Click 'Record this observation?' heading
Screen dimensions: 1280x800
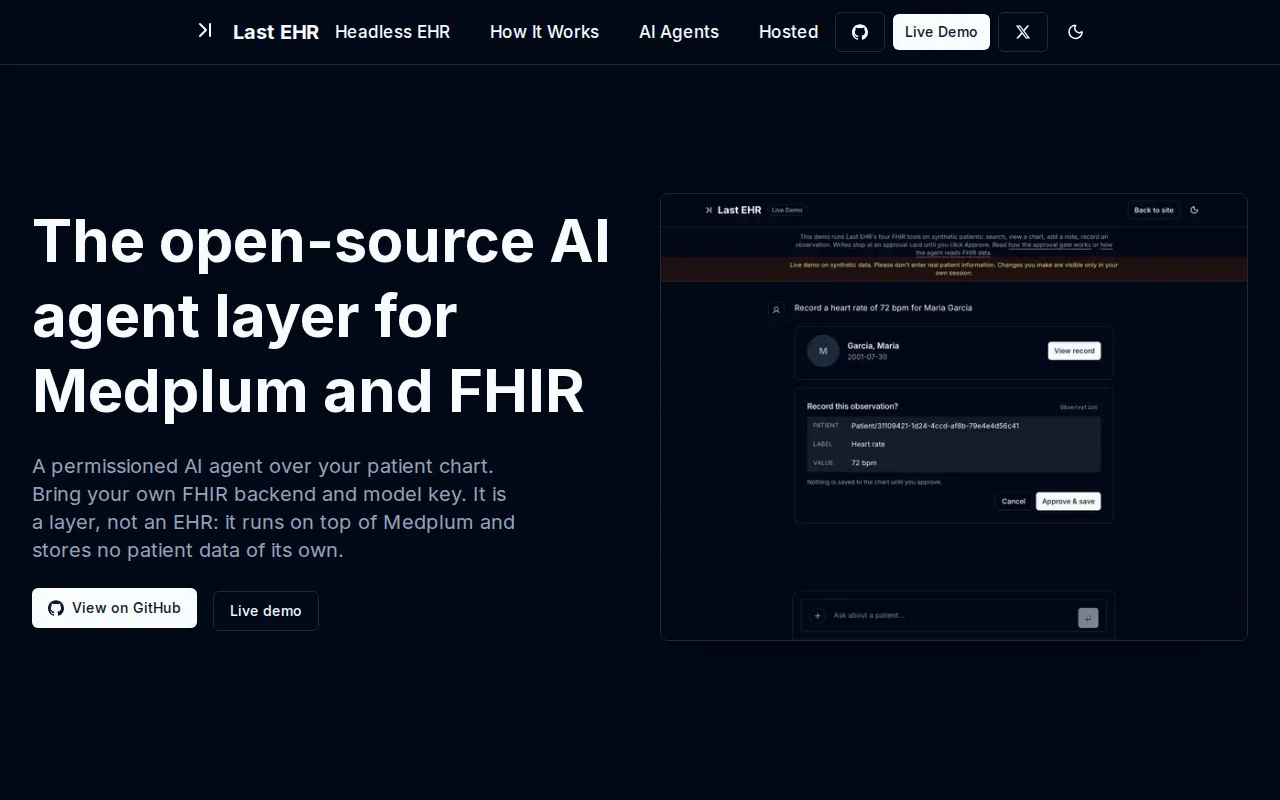pyautogui.click(x=852, y=407)
